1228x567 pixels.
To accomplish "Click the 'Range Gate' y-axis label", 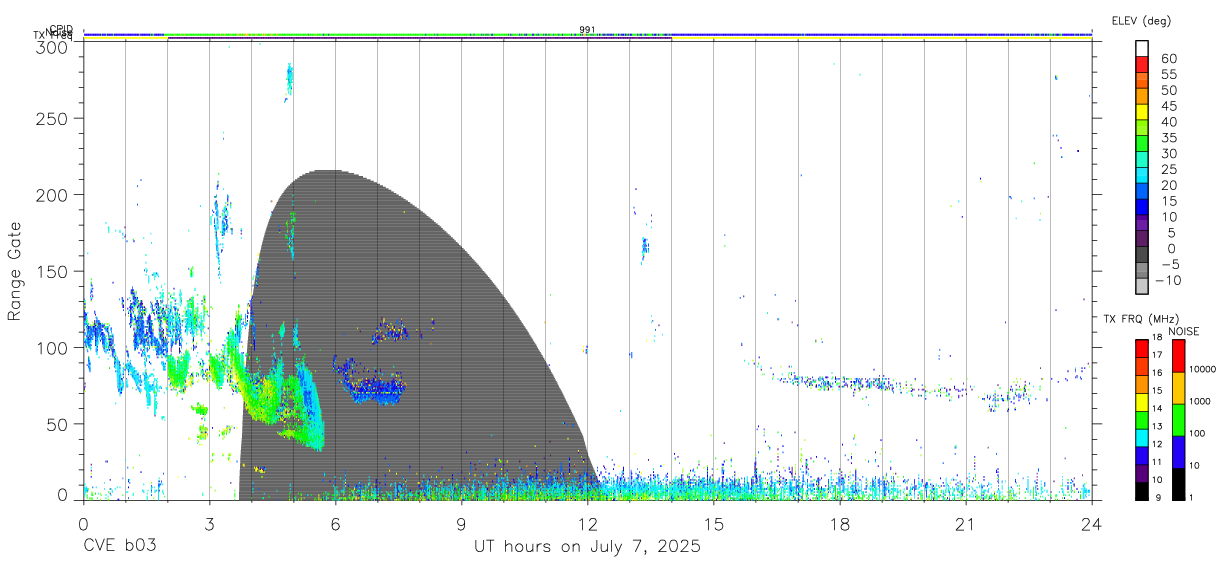I will point(15,270).
